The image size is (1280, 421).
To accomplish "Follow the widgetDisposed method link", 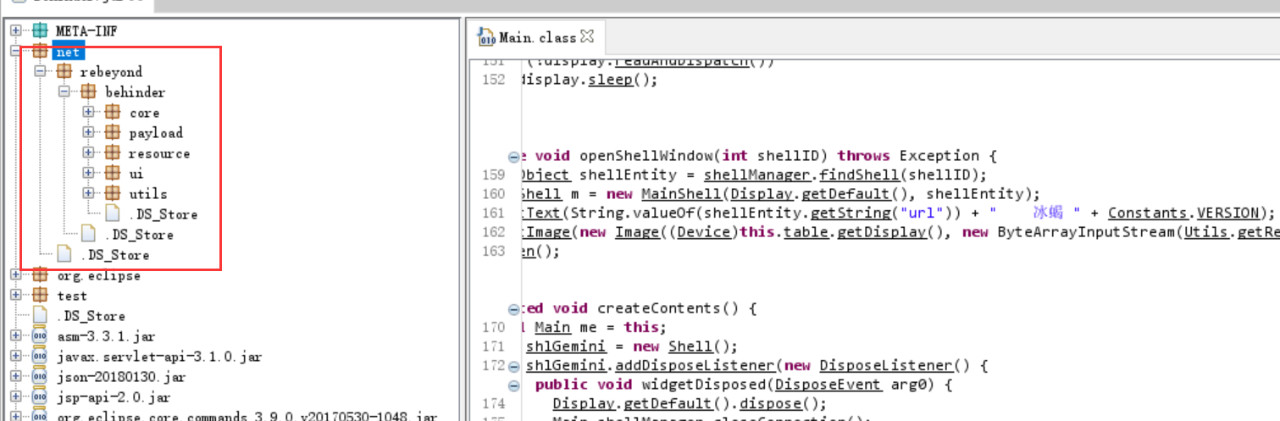I will click(706, 385).
